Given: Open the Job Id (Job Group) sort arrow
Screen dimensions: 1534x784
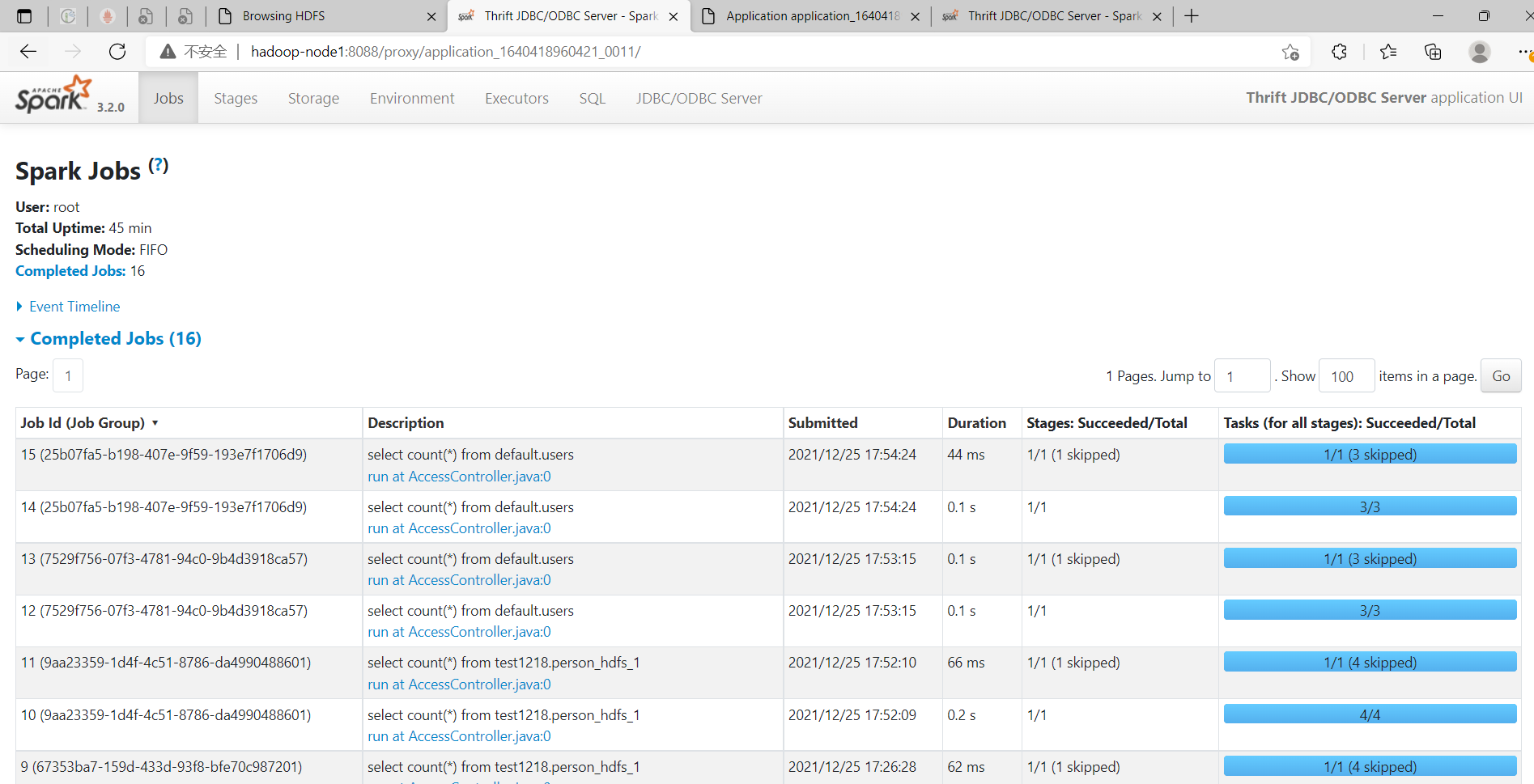Looking at the screenshot, I should [x=156, y=422].
